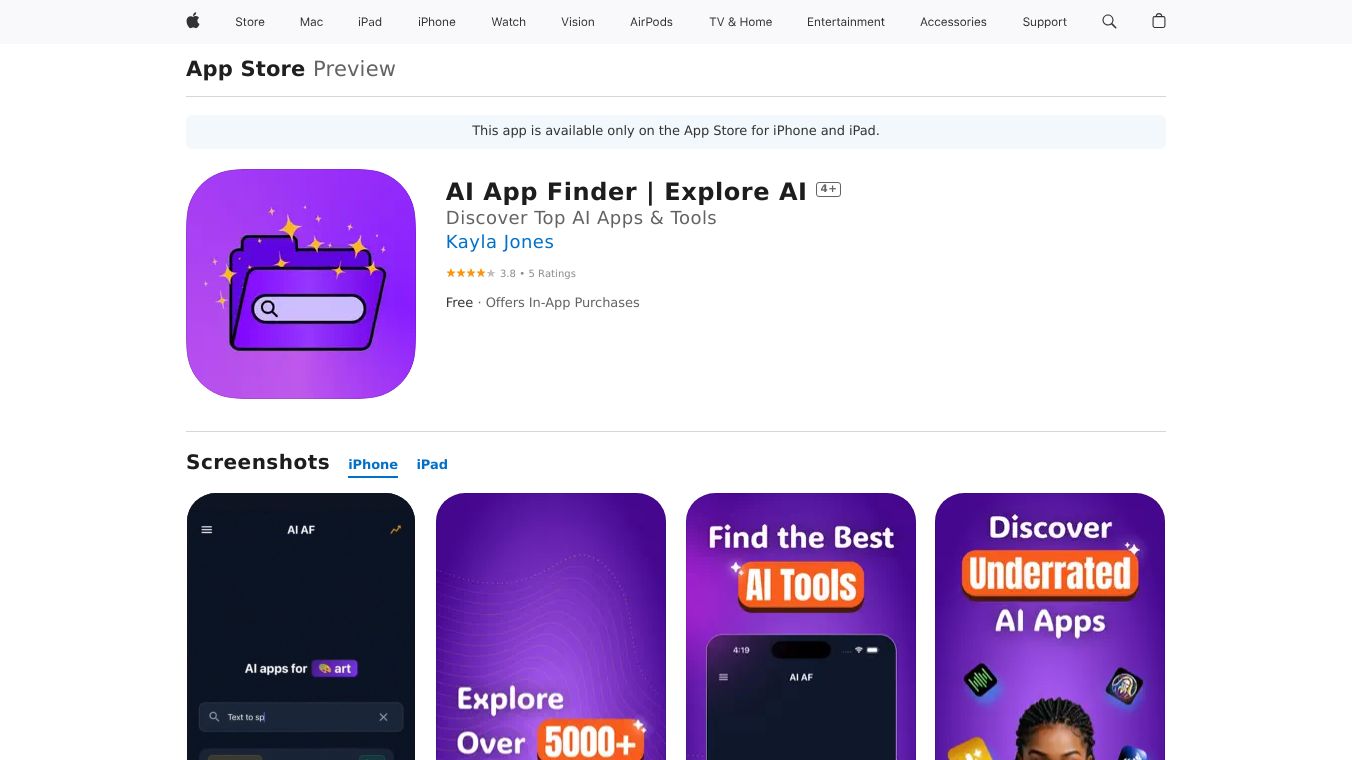Open the iPhone navigation item
This screenshot has width=1352, height=760.
437,22
